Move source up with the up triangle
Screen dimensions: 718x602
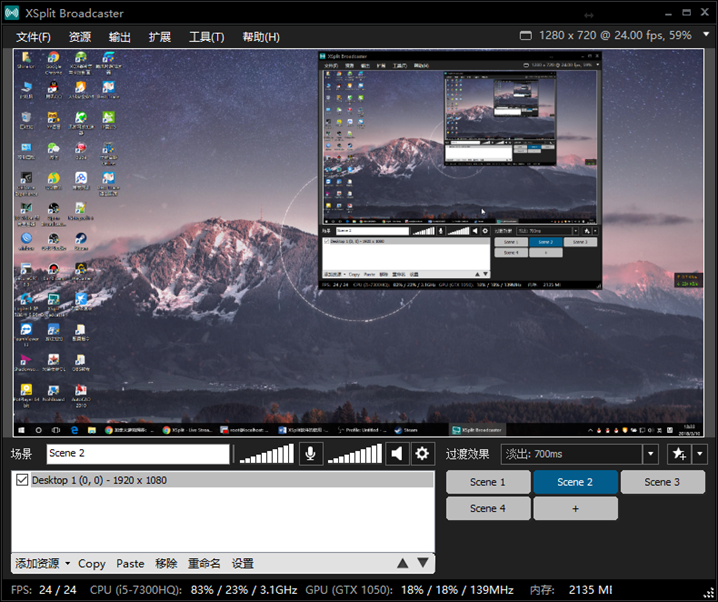point(403,563)
